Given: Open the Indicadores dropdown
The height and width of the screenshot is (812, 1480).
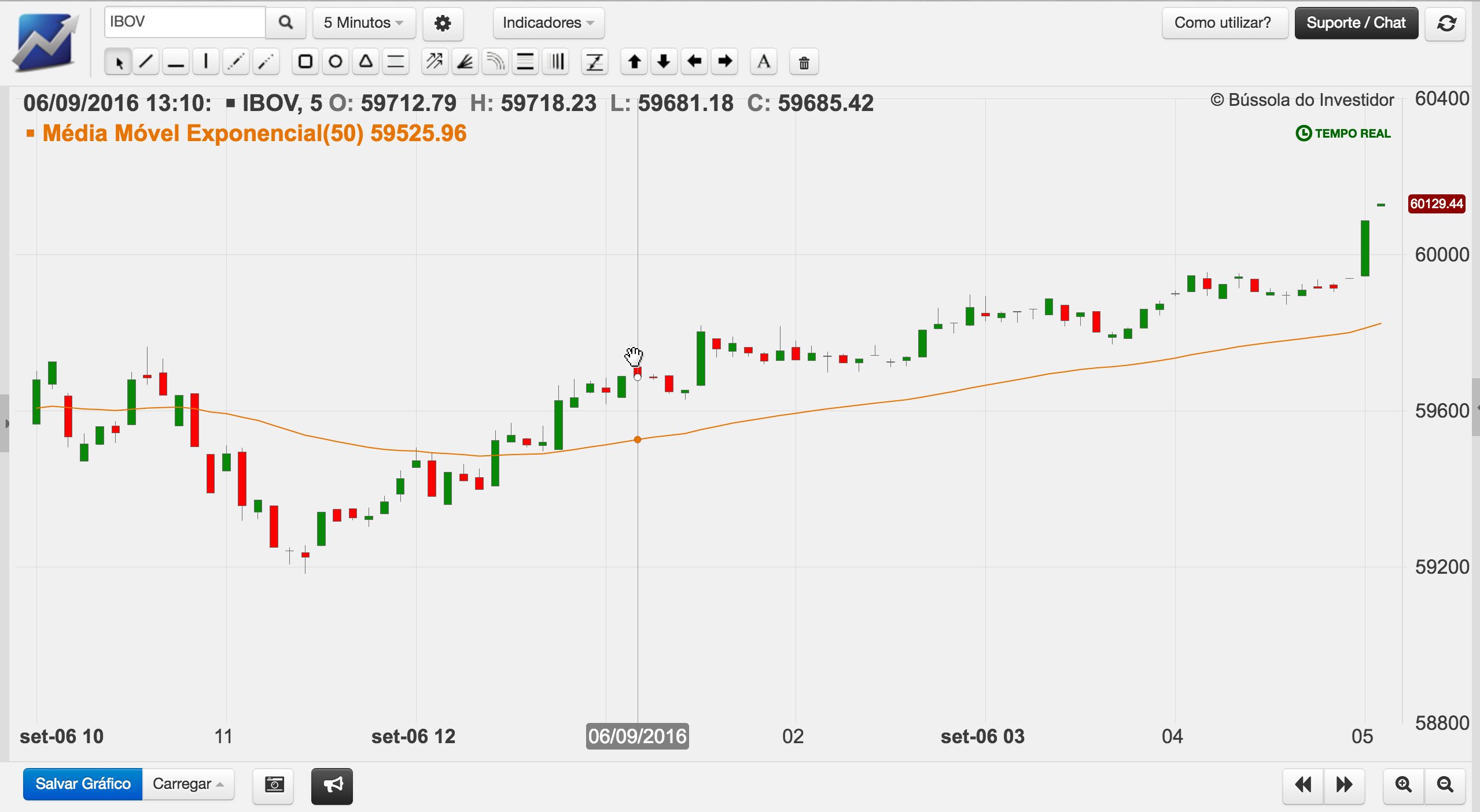Looking at the screenshot, I should [x=548, y=23].
